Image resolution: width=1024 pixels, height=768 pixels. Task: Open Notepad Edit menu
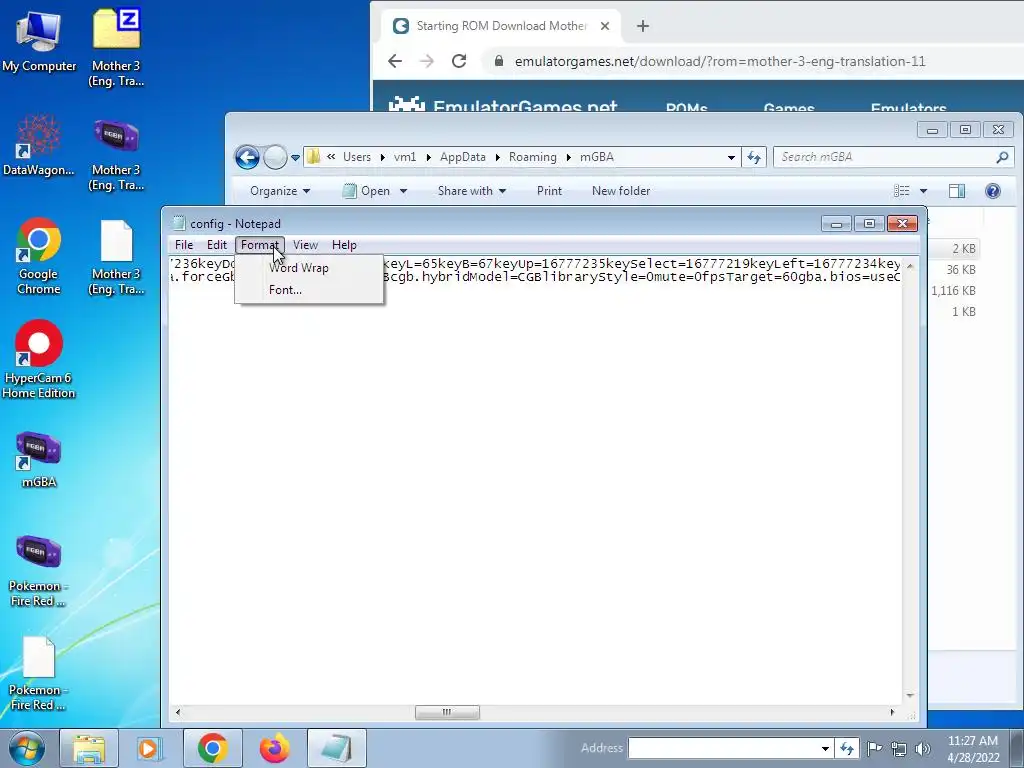pyautogui.click(x=217, y=245)
